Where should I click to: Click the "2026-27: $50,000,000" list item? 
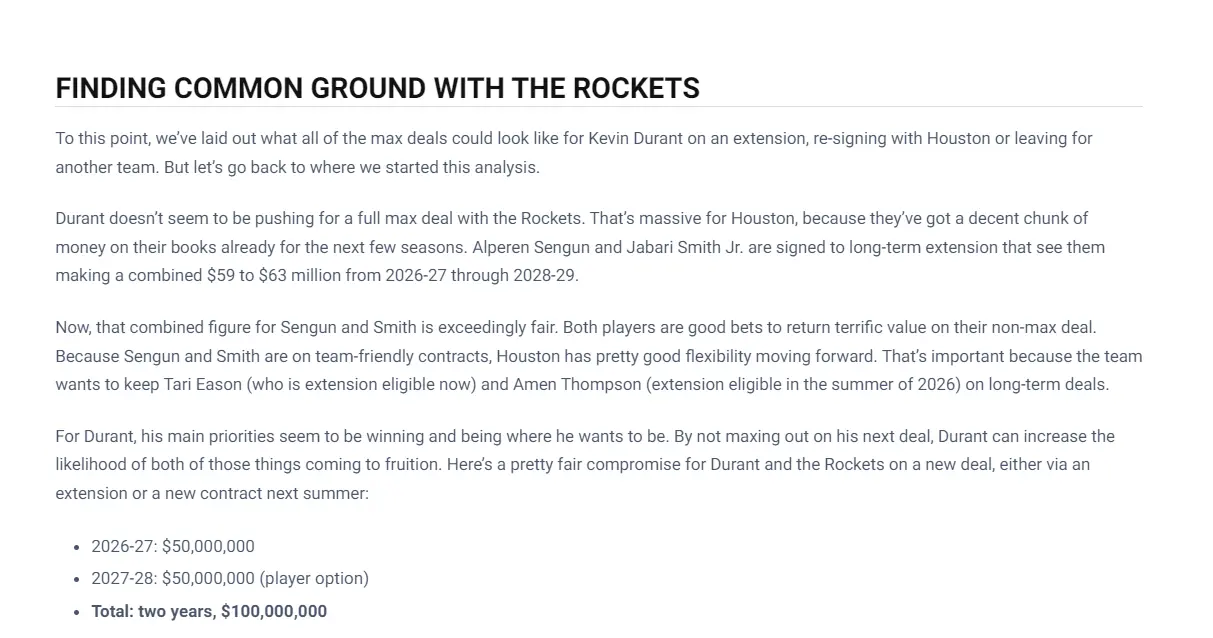173,546
